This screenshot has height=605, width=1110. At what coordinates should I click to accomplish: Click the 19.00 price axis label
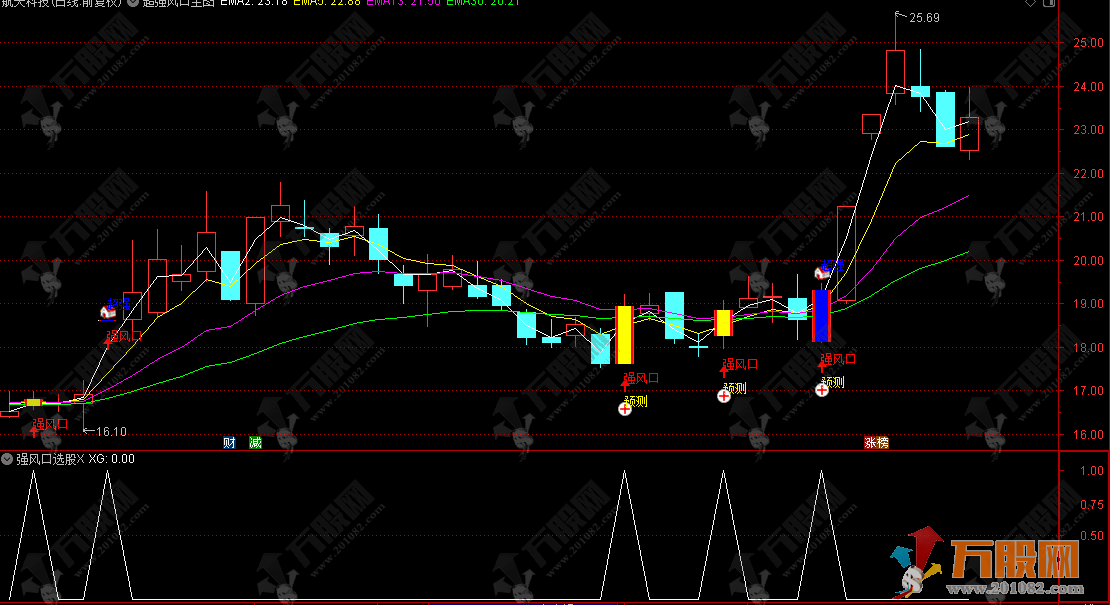pyautogui.click(x=1088, y=304)
